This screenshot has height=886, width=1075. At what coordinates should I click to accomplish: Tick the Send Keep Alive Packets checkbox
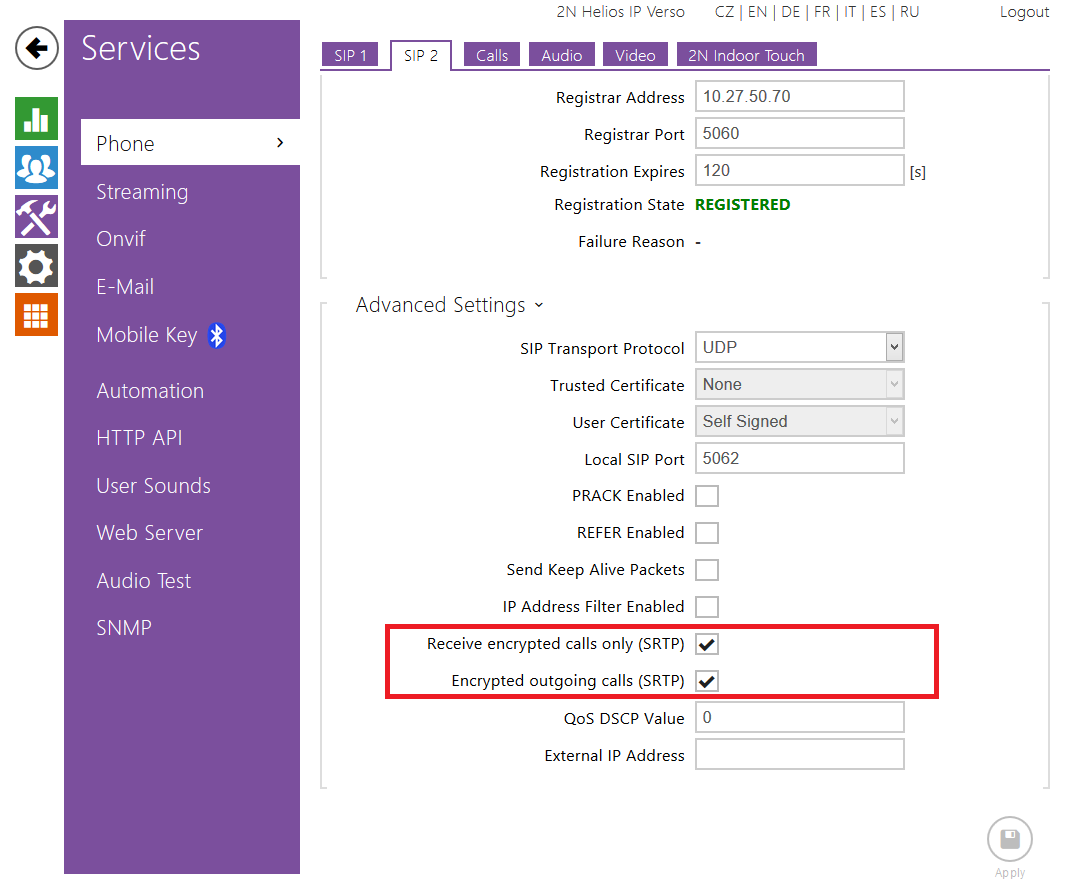click(x=707, y=570)
